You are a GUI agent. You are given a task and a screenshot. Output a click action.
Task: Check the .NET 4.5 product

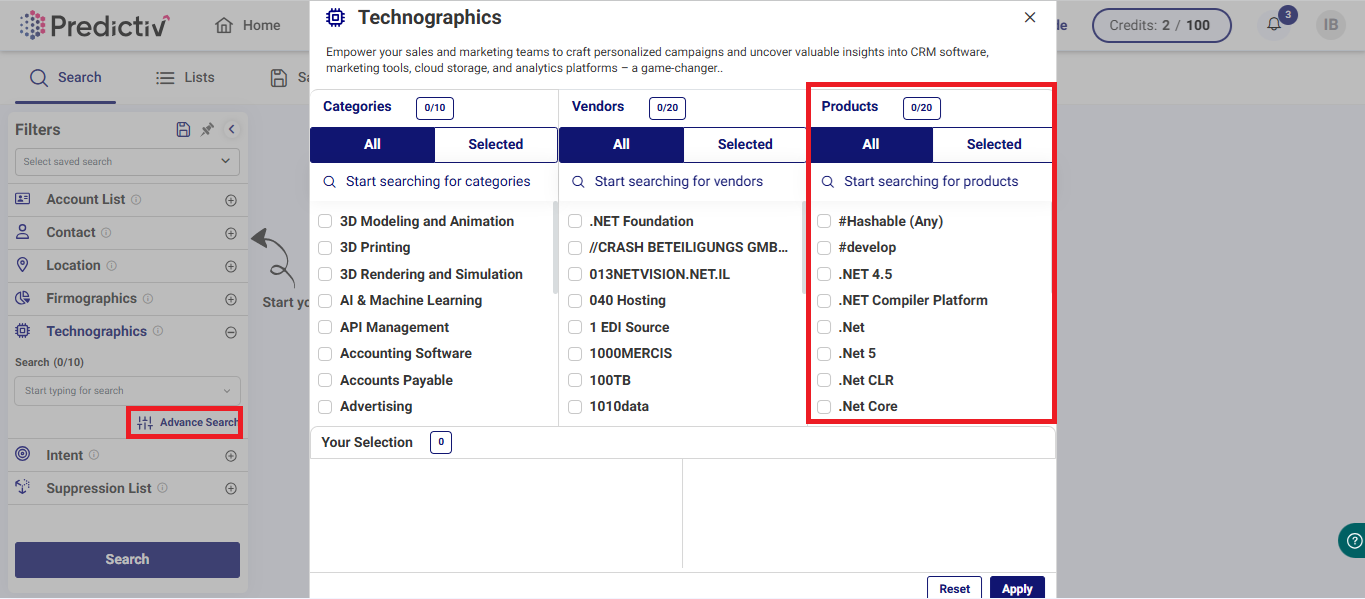[824, 274]
